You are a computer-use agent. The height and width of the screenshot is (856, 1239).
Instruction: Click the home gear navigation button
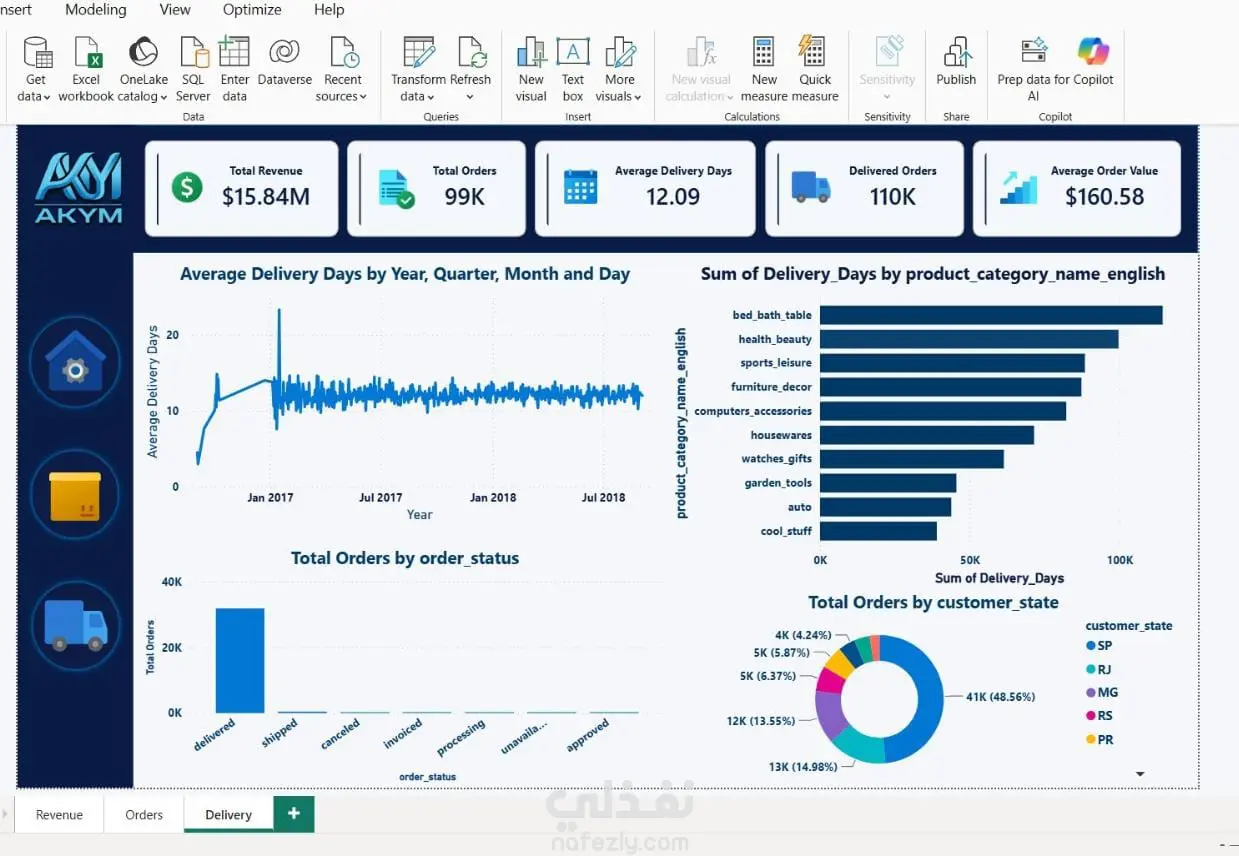pos(75,363)
